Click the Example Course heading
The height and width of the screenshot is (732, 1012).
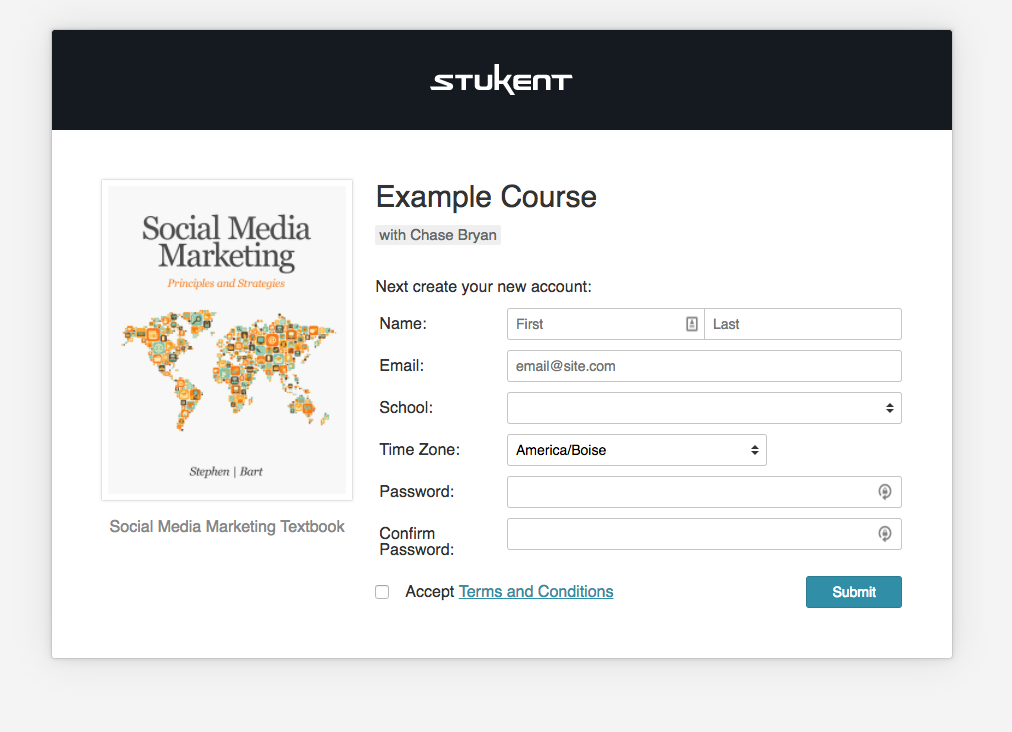click(486, 197)
